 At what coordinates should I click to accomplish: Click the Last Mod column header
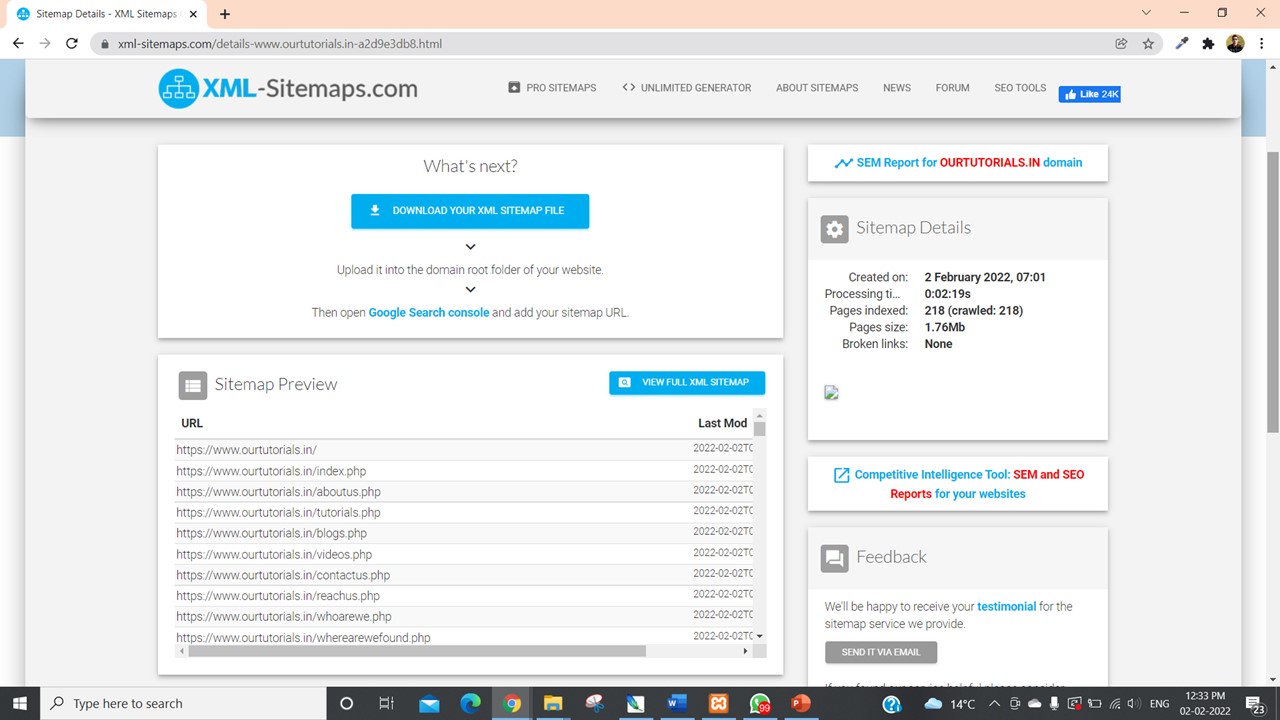[722, 423]
